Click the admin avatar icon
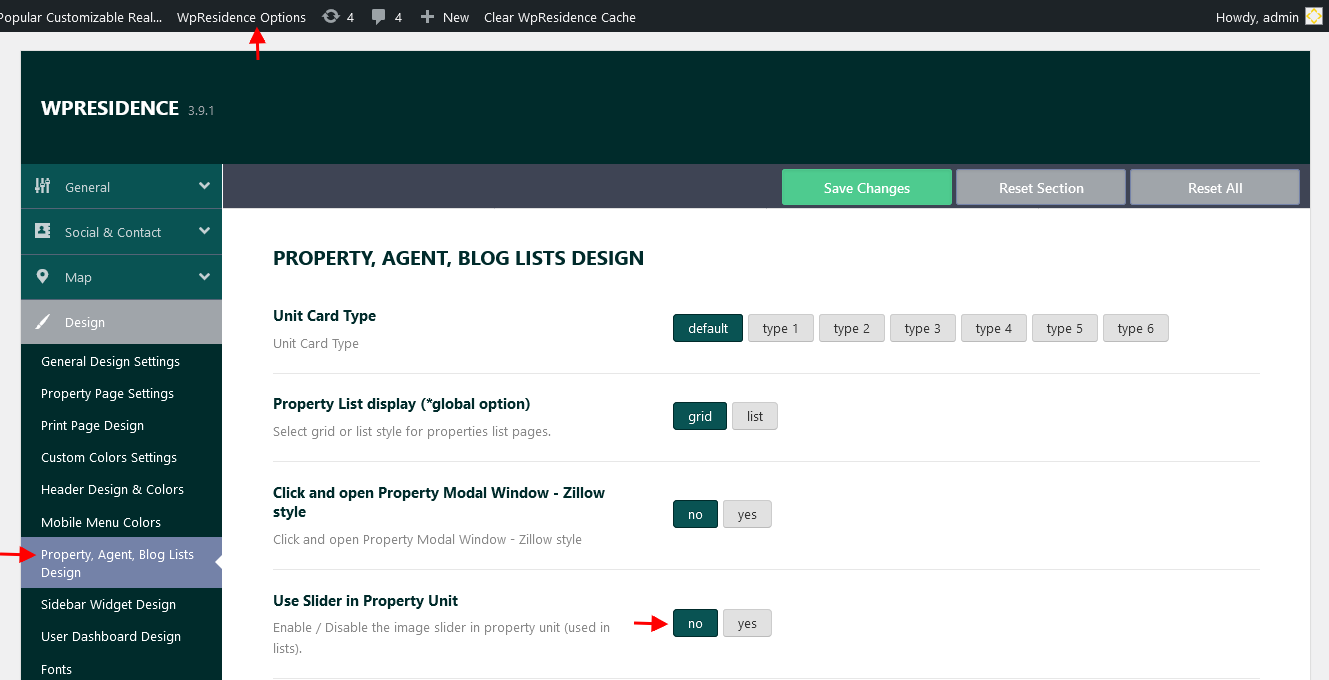The image size is (1329, 680). tap(1313, 17)
